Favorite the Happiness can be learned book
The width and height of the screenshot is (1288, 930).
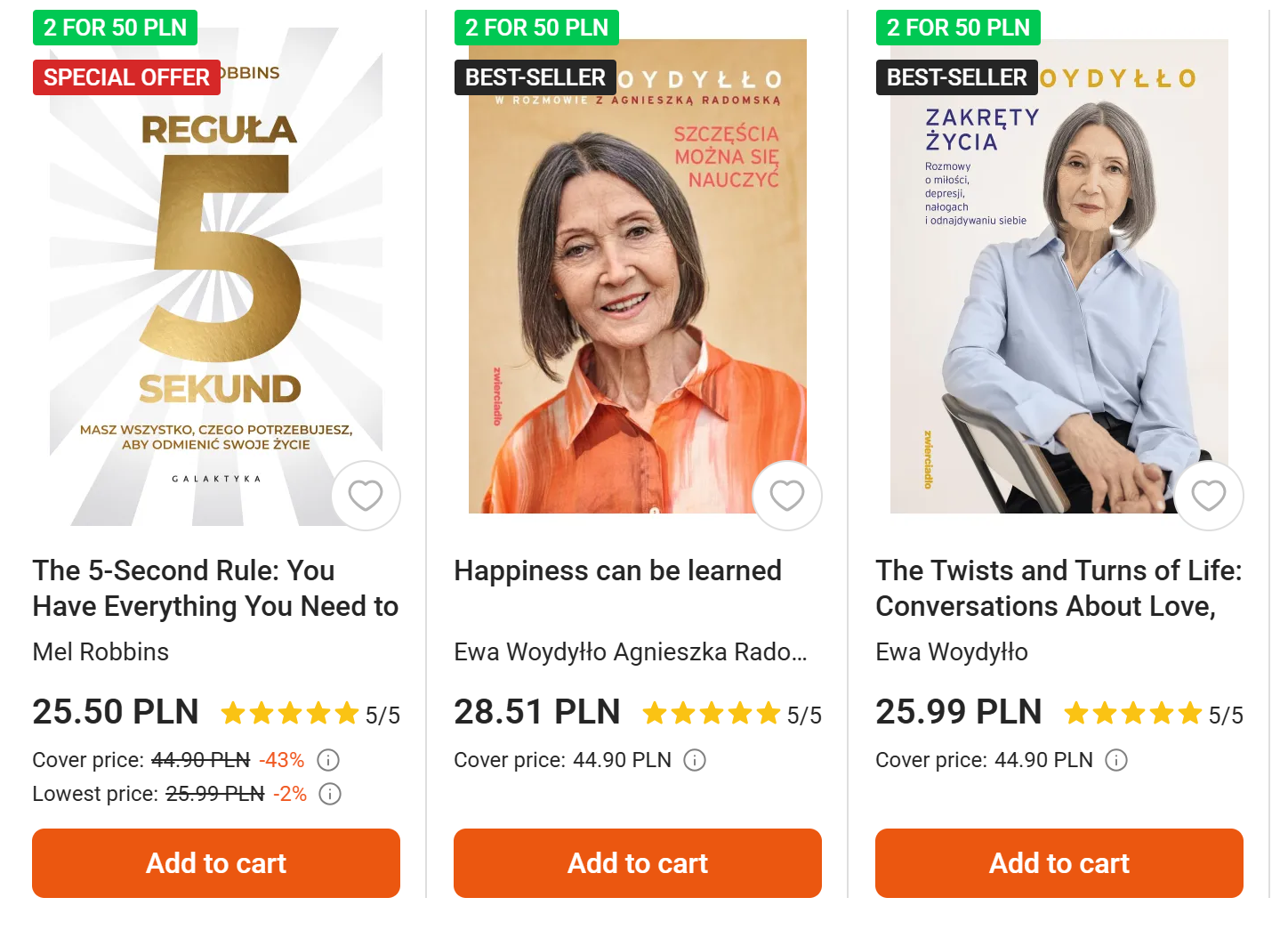tap(787, 496)
